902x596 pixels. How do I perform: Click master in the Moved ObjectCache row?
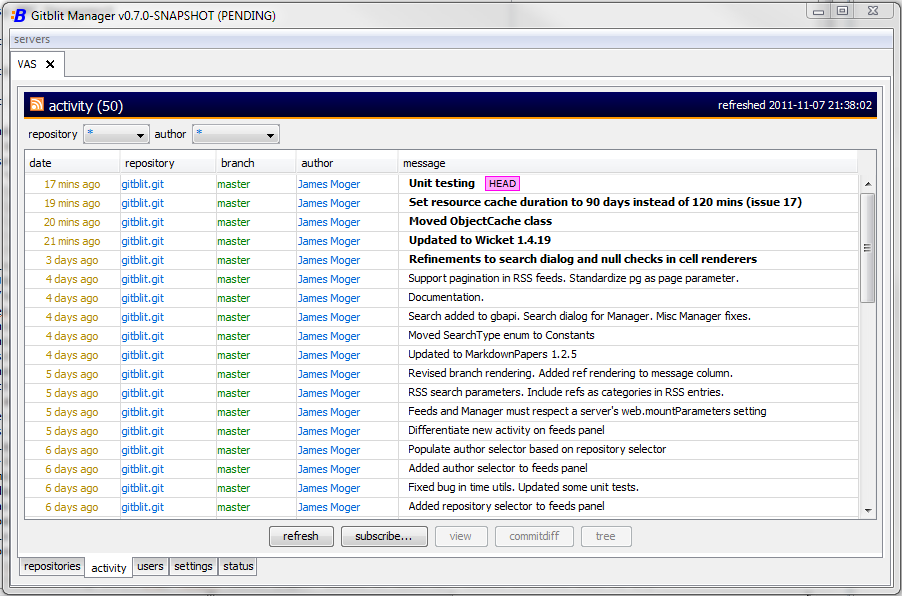(x=234, y=222)
